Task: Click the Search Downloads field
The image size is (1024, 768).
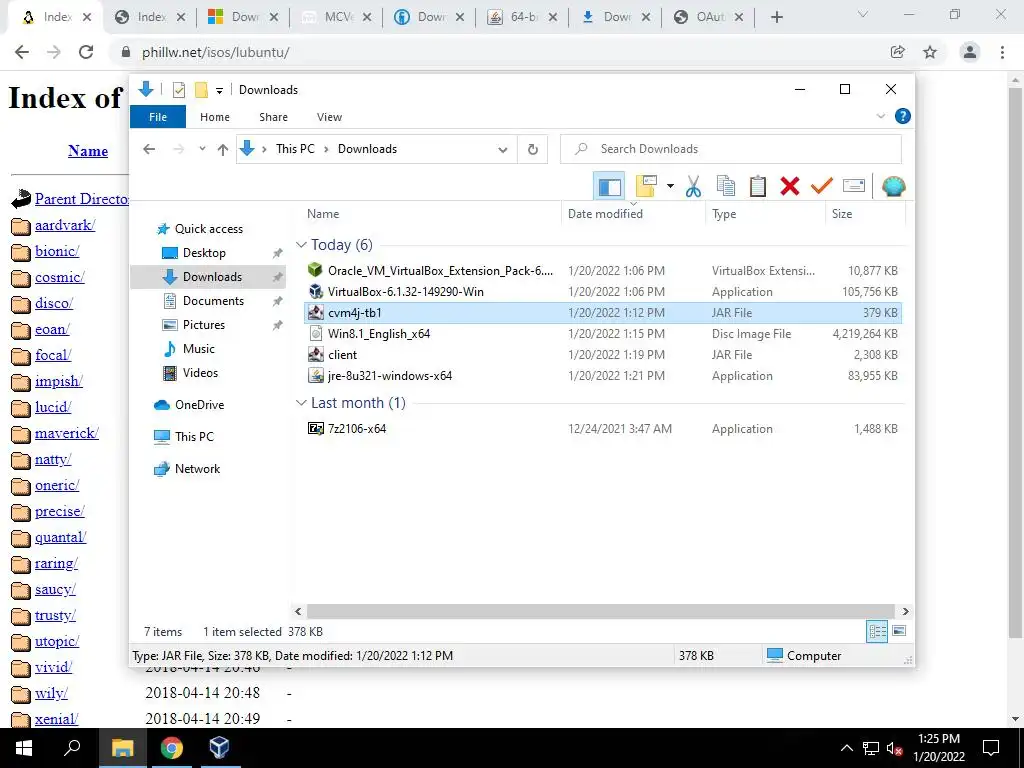Action: click(x=731, y=149)
